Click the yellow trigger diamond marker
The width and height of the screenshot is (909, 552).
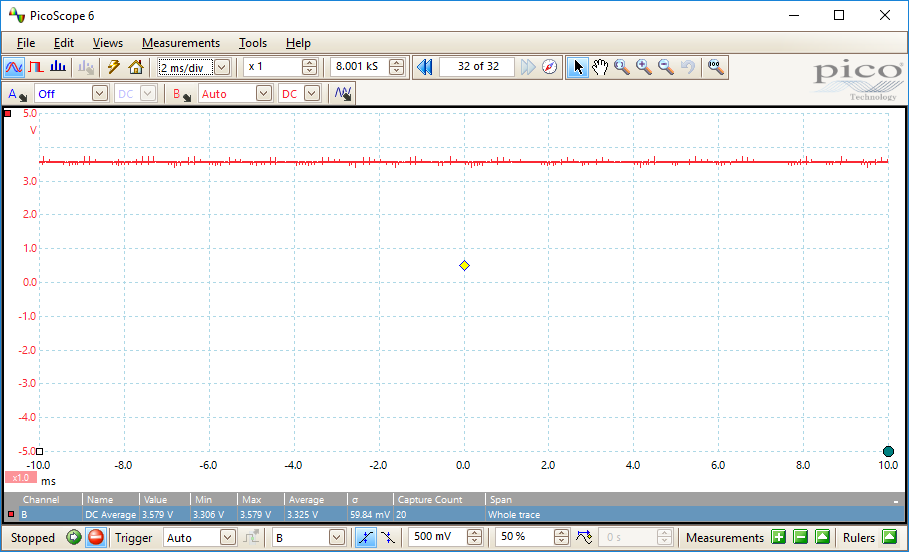(464, 266)
